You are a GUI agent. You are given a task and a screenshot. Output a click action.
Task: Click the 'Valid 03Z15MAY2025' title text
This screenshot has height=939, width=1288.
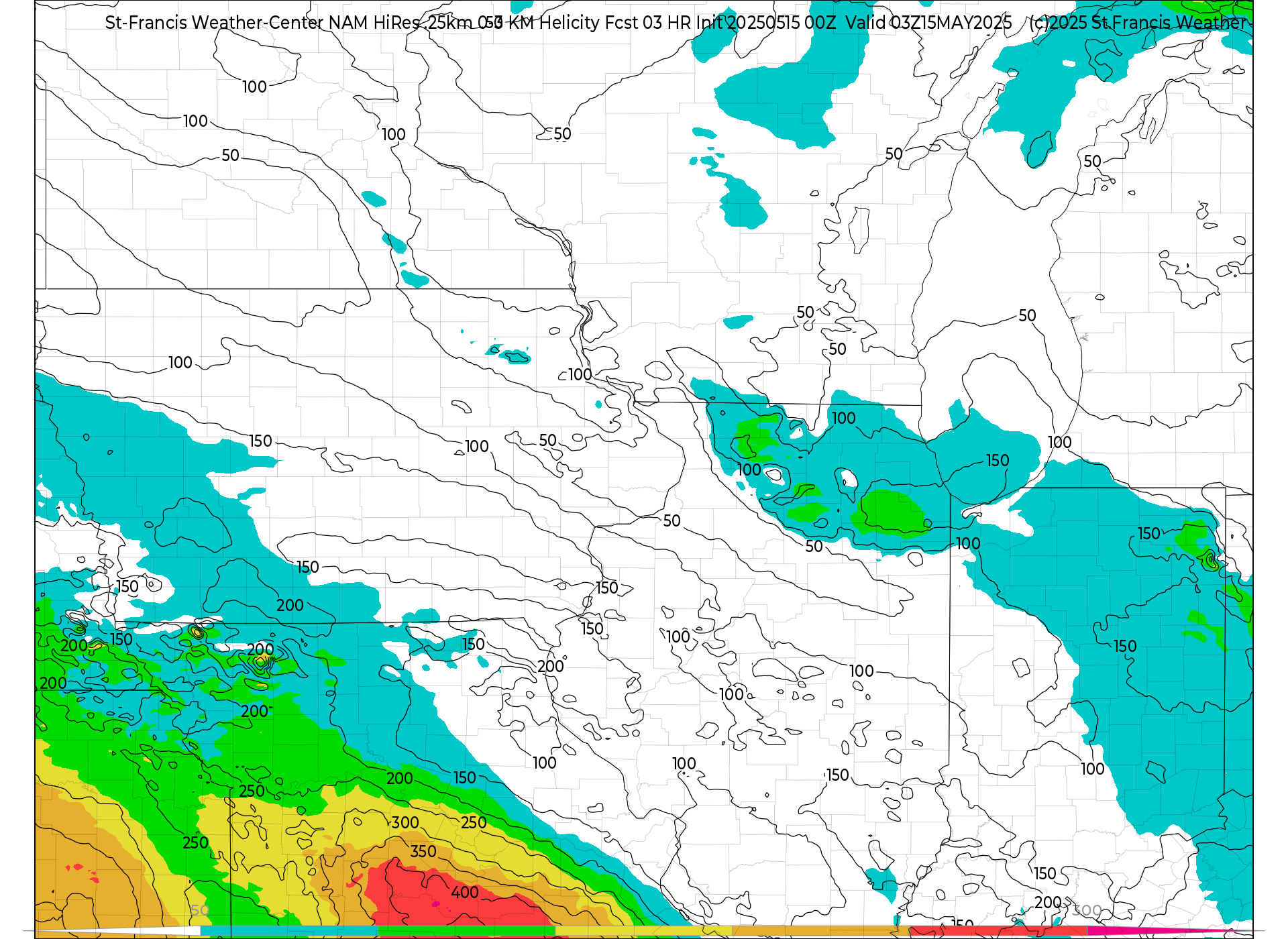click(928, 22)
